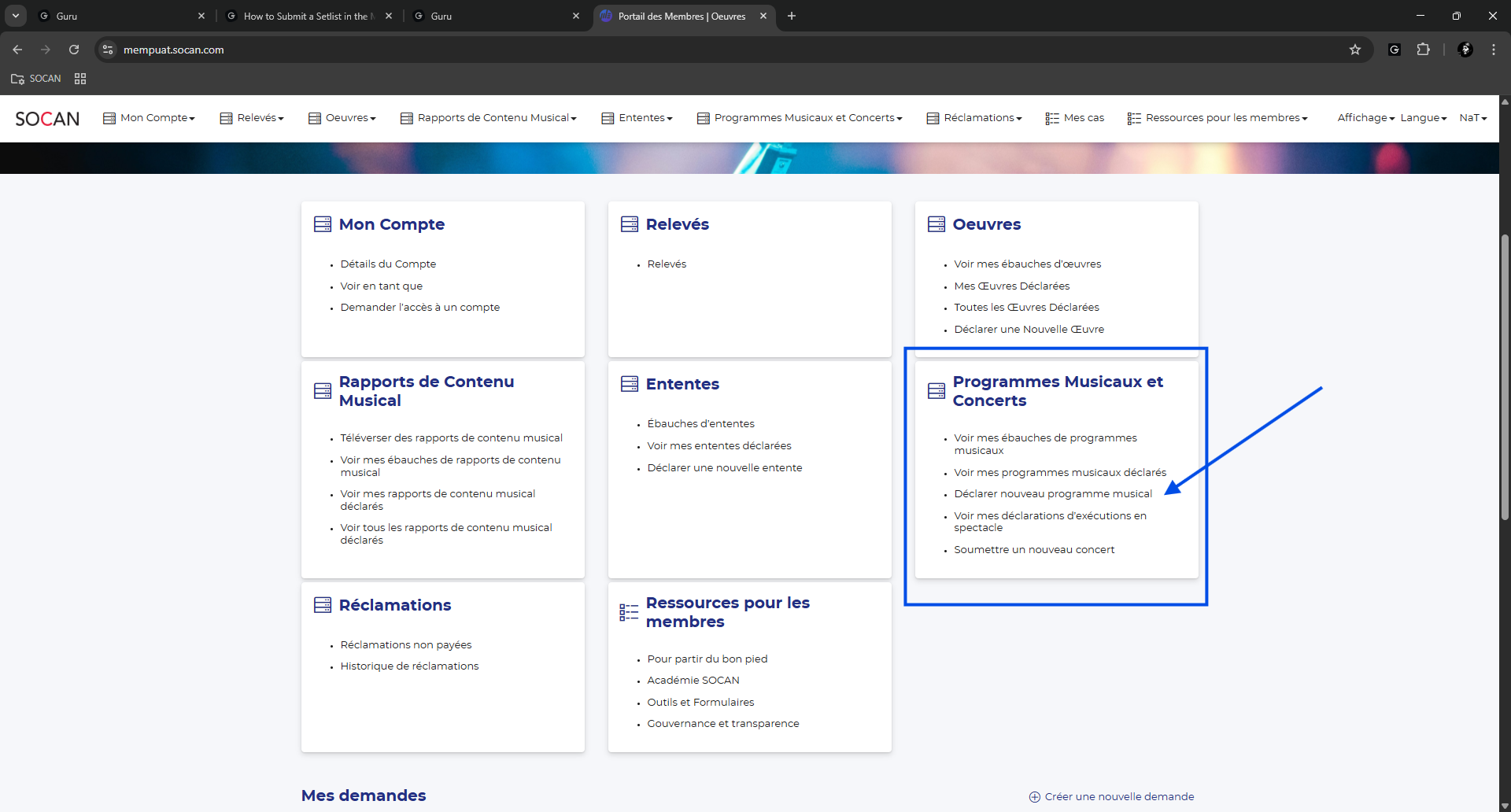1511x812 pixels.
Task: Click the site information icon in address bar
Action: coord(108,50)
